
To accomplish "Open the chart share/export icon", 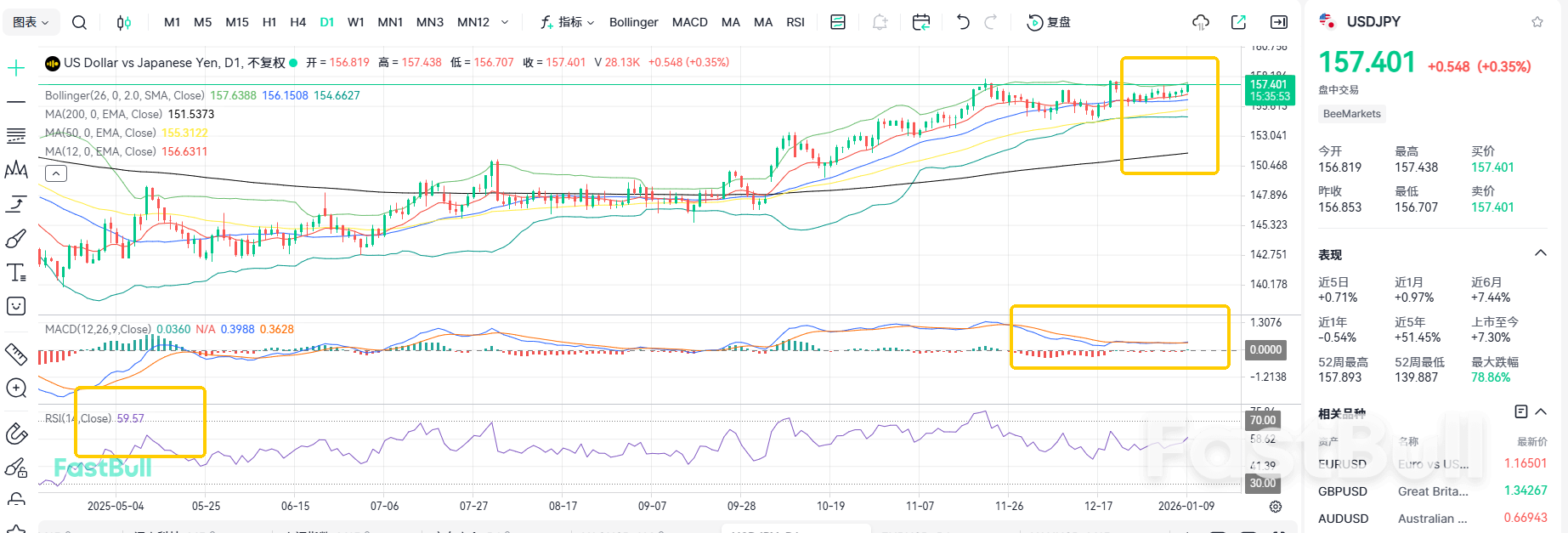I will click(1238, 22).
